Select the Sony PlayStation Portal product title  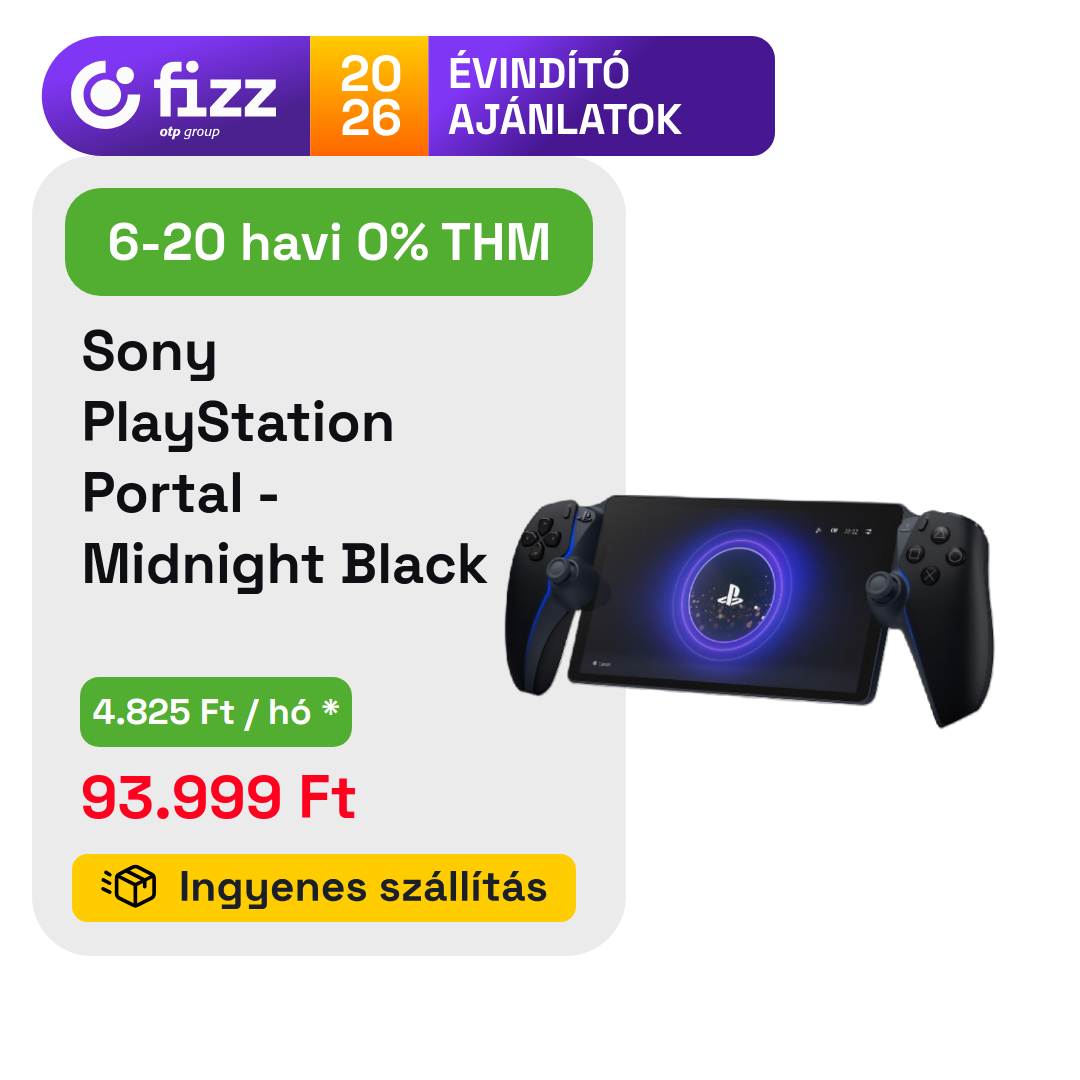tap(284, 458)
